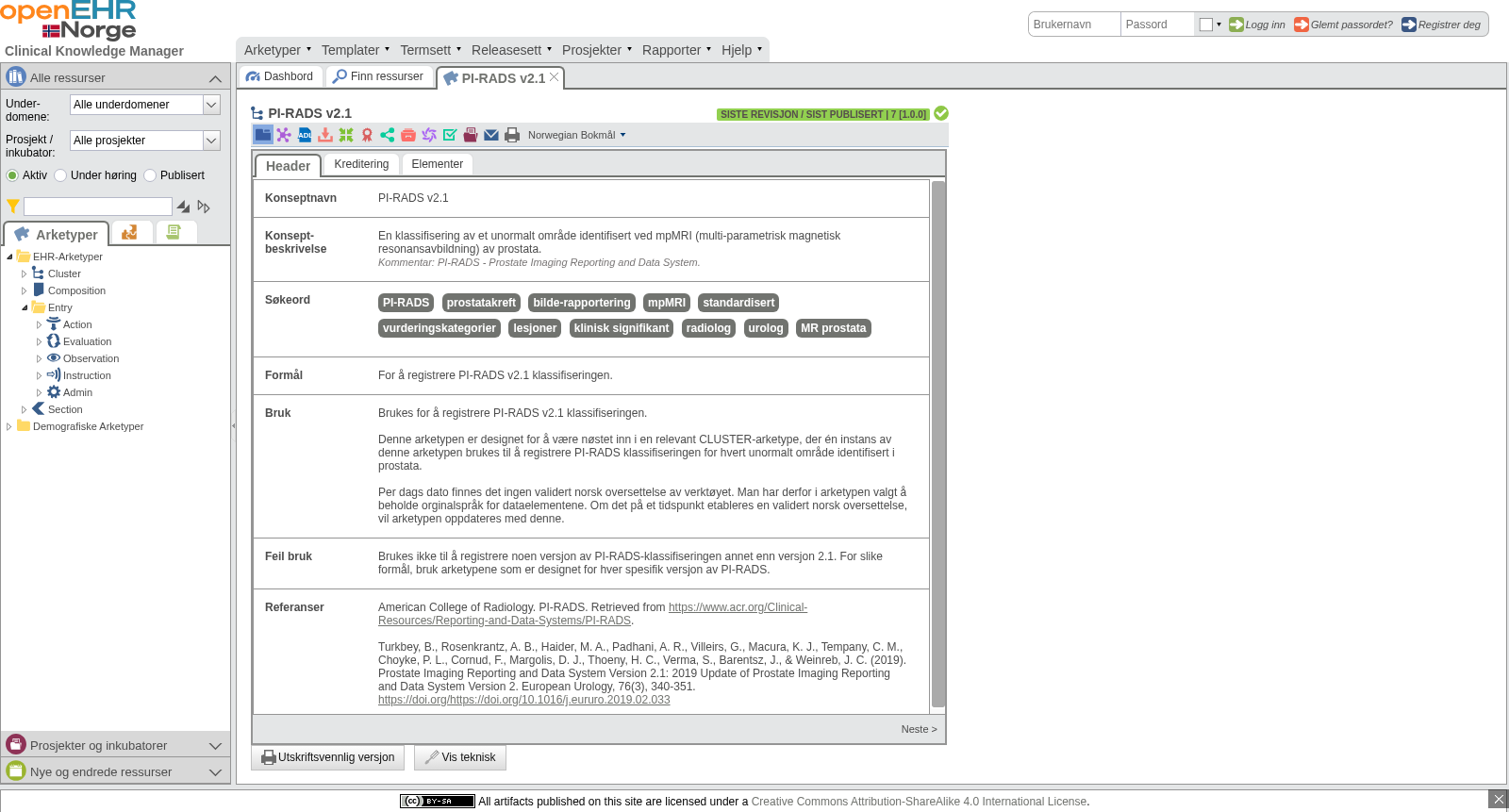Close the PI-RADS v2.1 tab
This screenshot has width=1509, height=812.
pos(555,77)
